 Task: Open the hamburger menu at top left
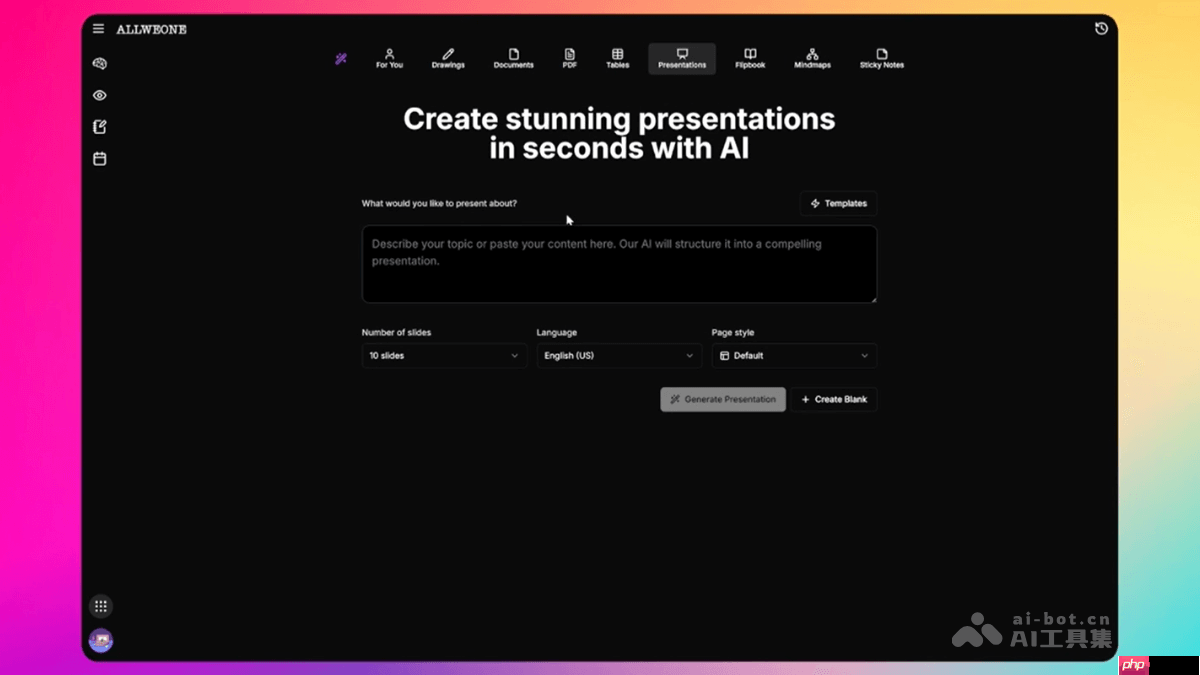(98, 29)
